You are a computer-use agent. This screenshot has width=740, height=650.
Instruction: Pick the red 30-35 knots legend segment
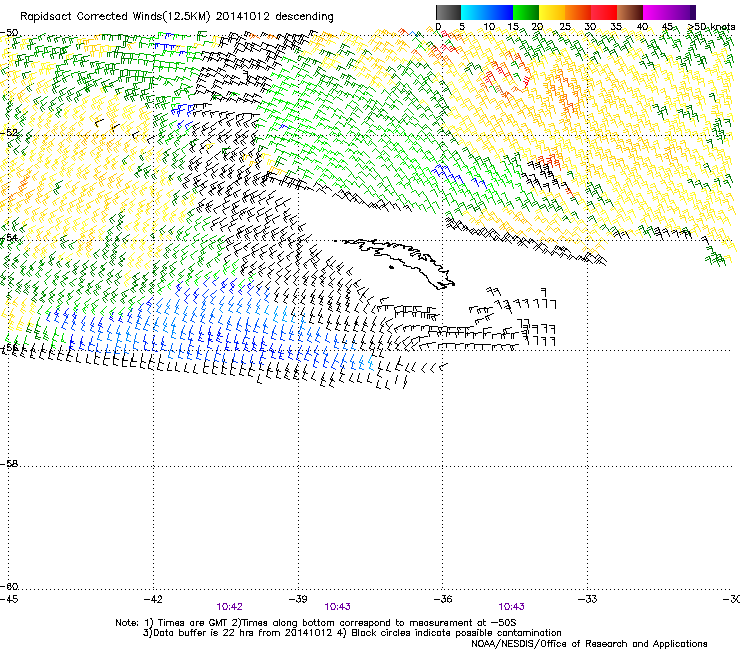(604, 12)
